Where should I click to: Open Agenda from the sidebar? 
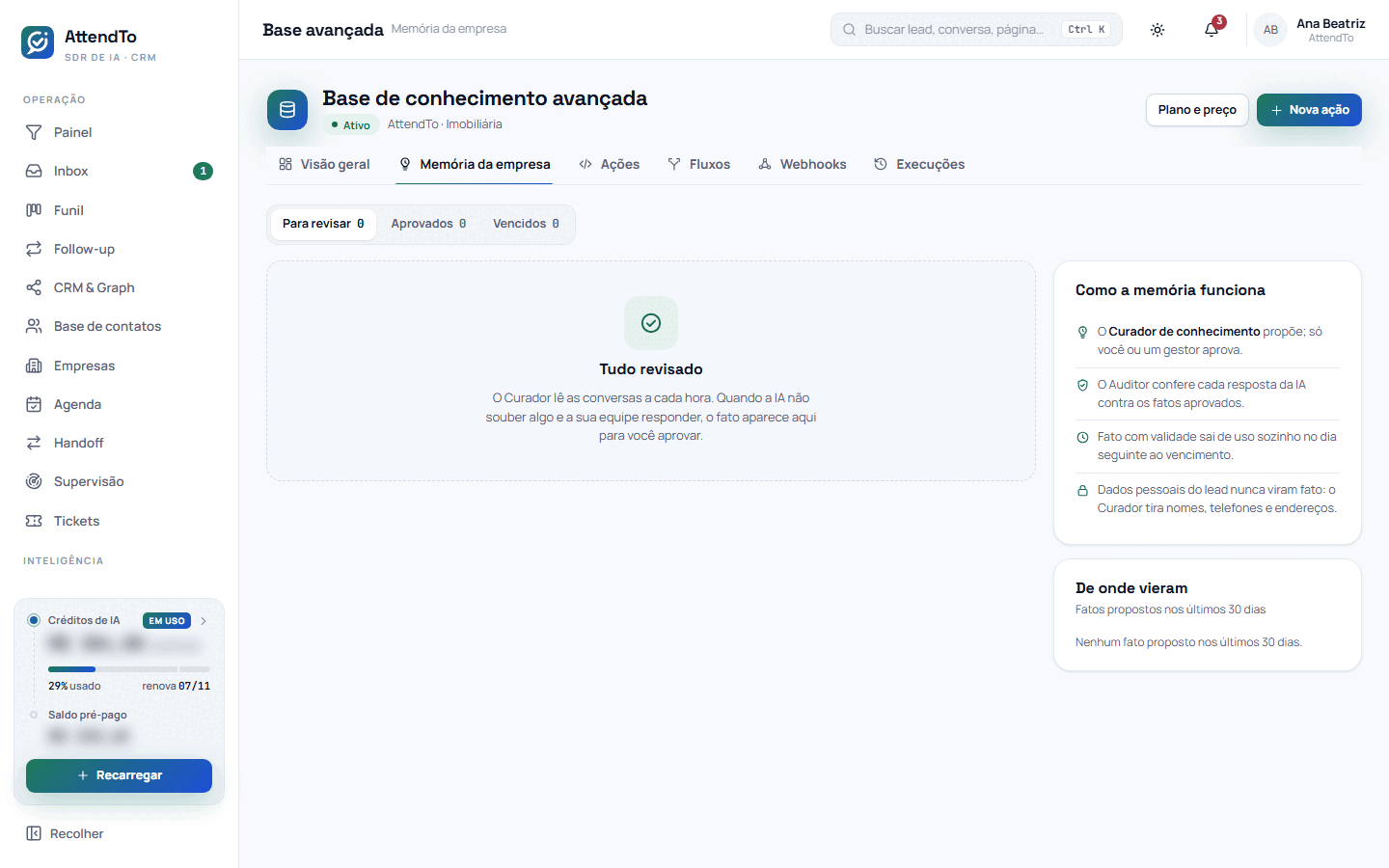[x=119, y=404]
